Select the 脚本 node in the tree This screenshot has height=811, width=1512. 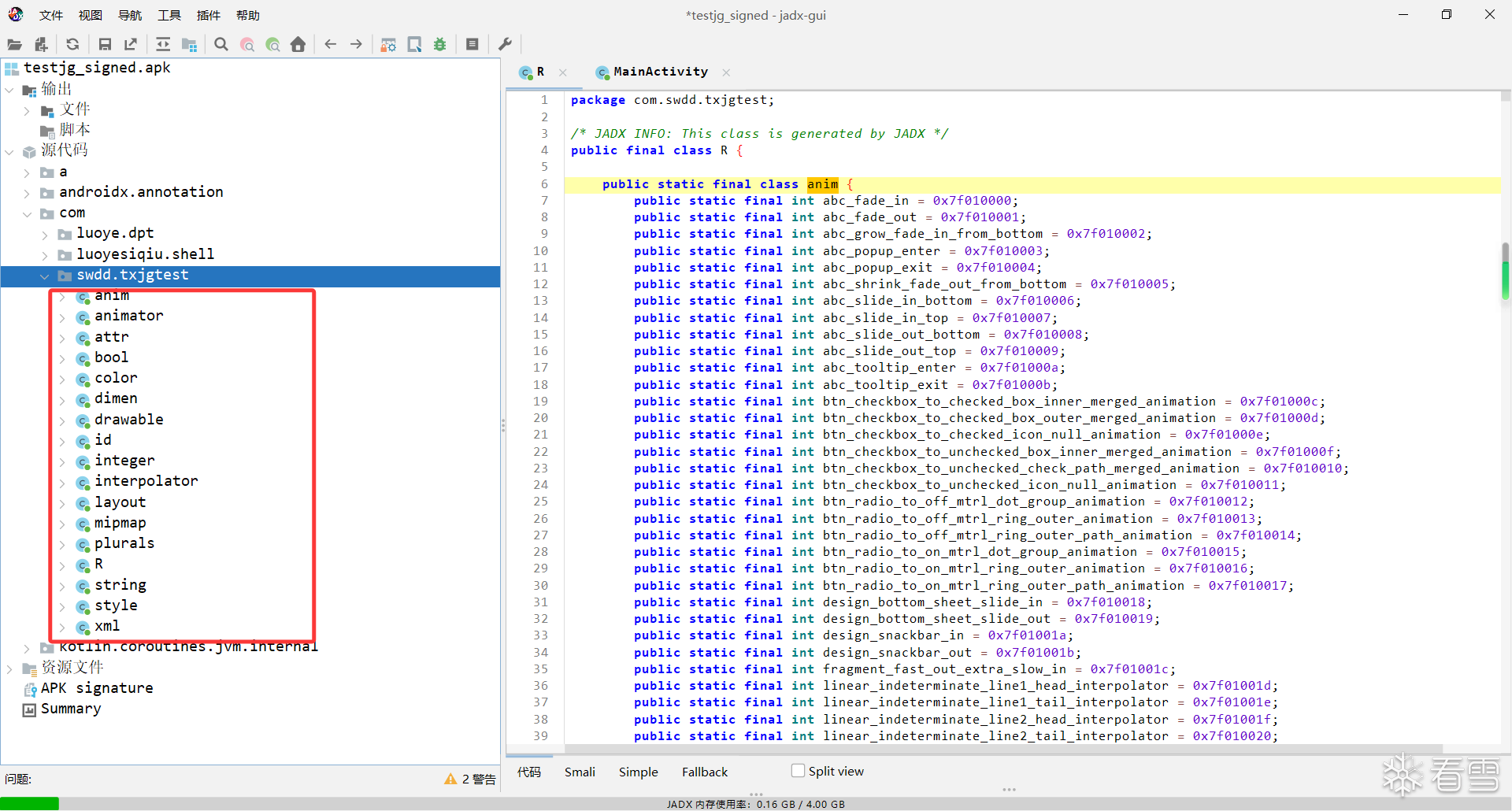[75, 130]
